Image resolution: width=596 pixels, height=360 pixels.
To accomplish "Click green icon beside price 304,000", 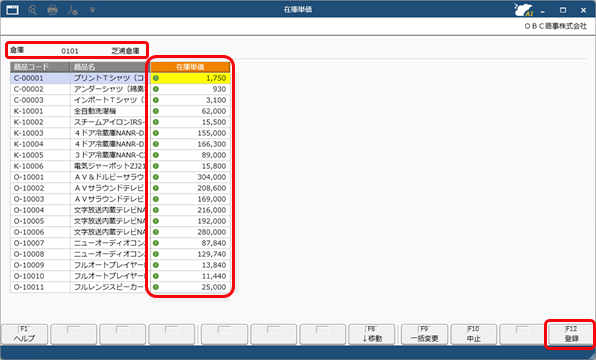I will (x=156, y=177).
